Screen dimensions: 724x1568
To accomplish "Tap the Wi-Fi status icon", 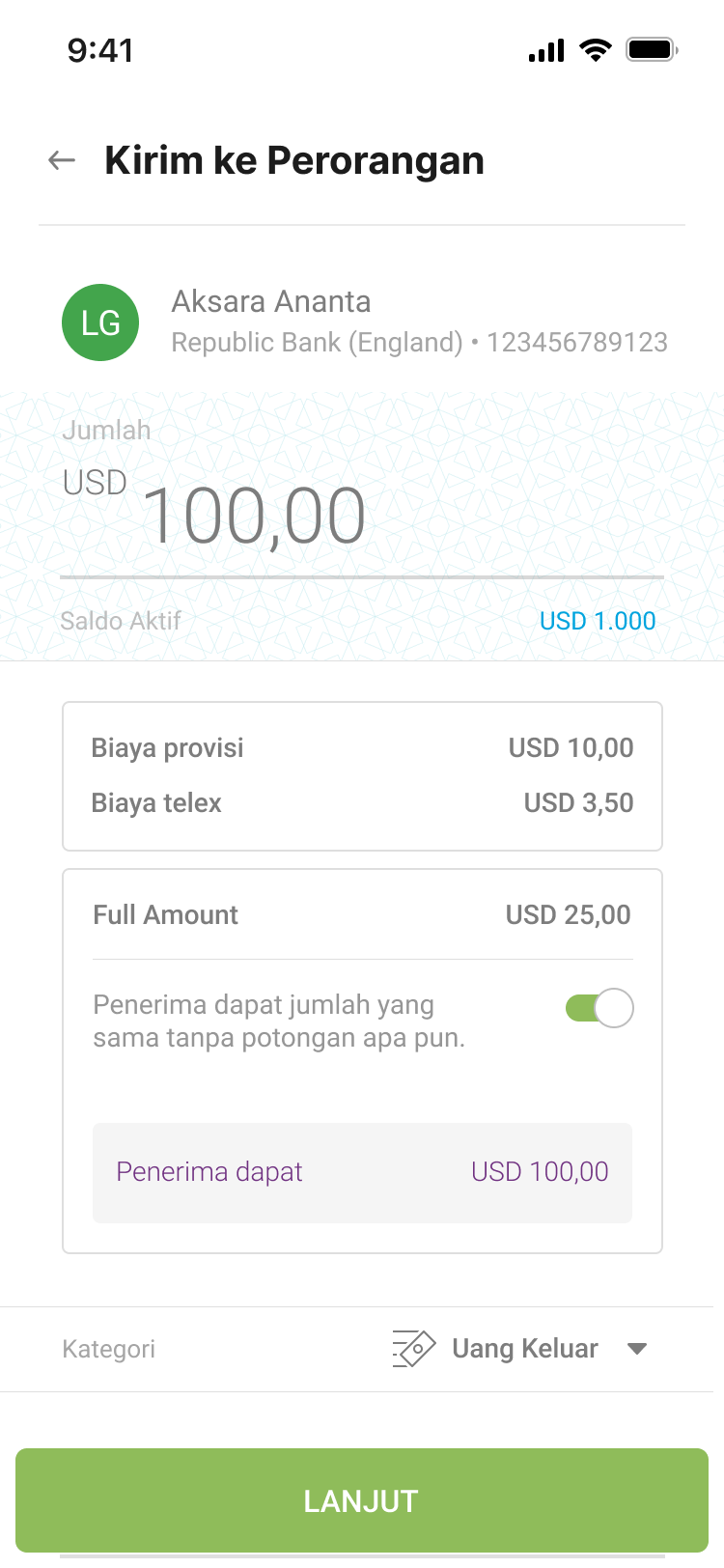I will tap(596, 50).
